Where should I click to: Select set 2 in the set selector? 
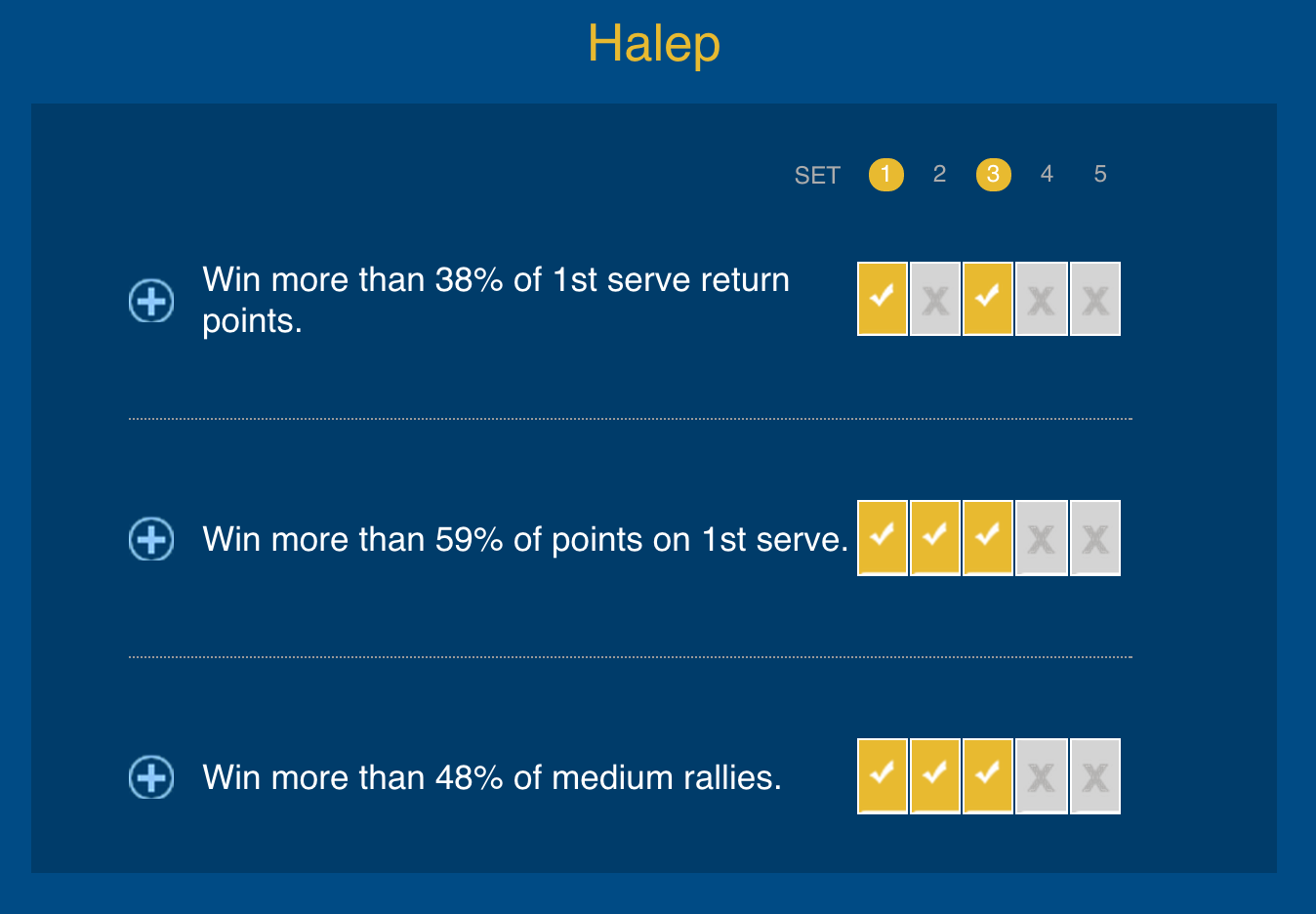939,174
